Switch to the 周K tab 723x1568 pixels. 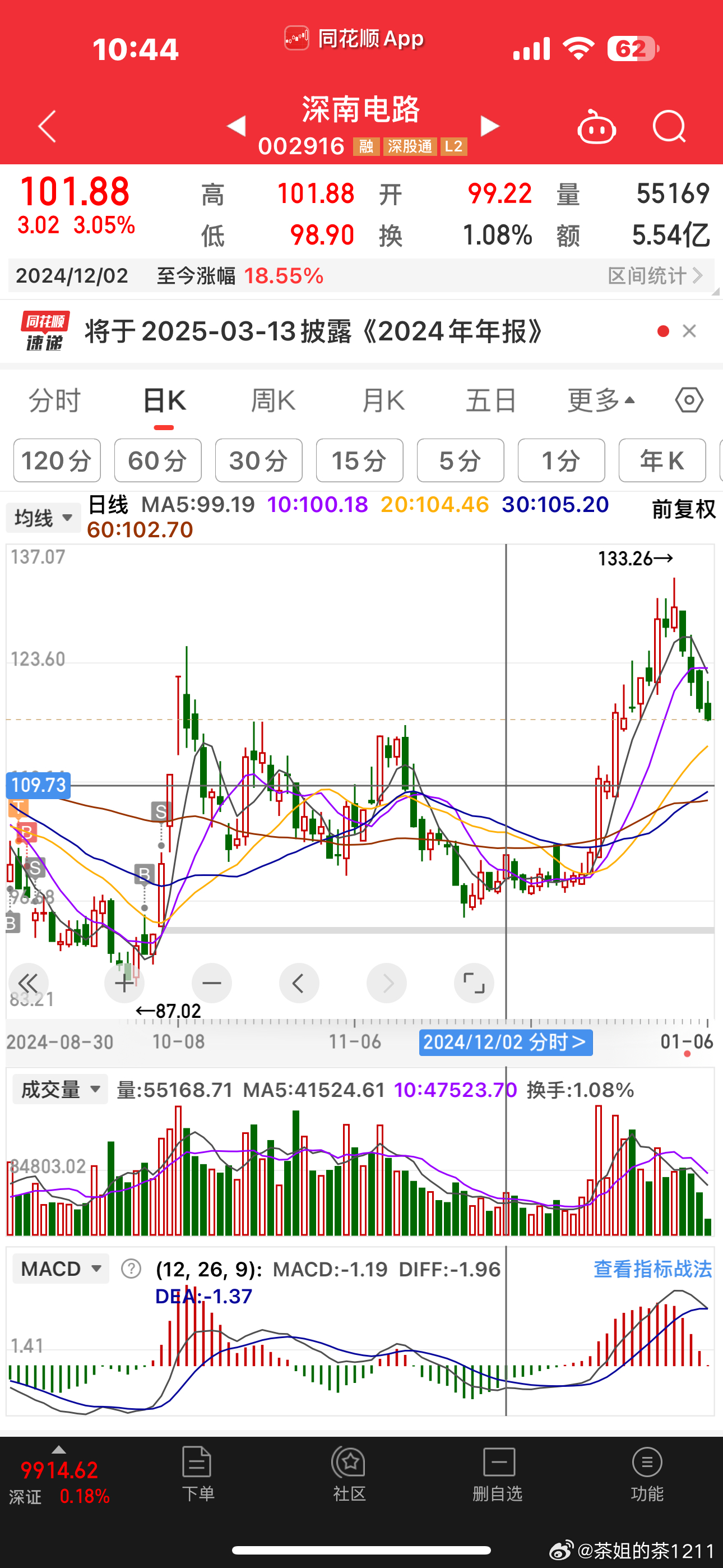[x=274, y=400]
